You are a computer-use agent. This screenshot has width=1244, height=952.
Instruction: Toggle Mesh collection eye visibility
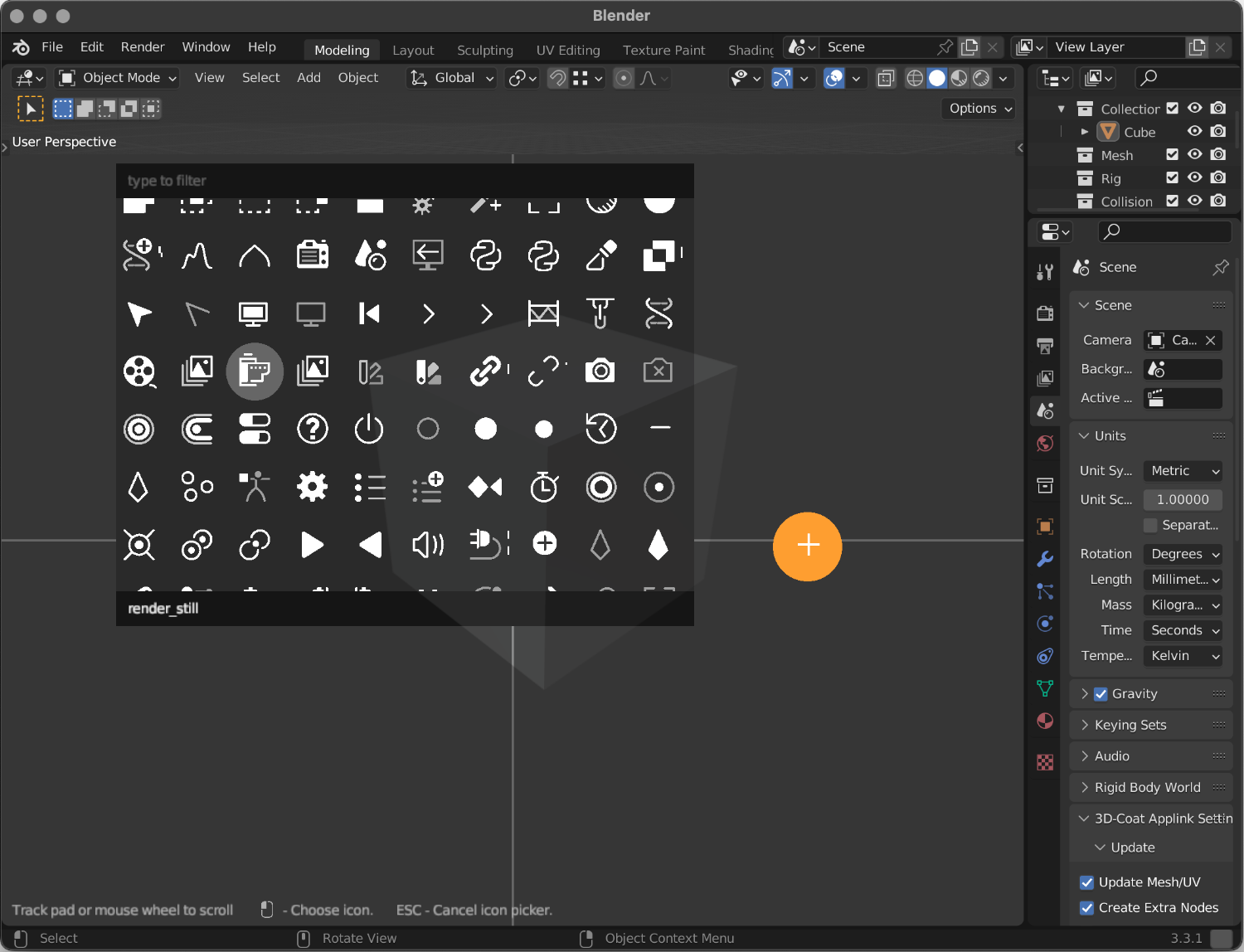click(1194, 154)
